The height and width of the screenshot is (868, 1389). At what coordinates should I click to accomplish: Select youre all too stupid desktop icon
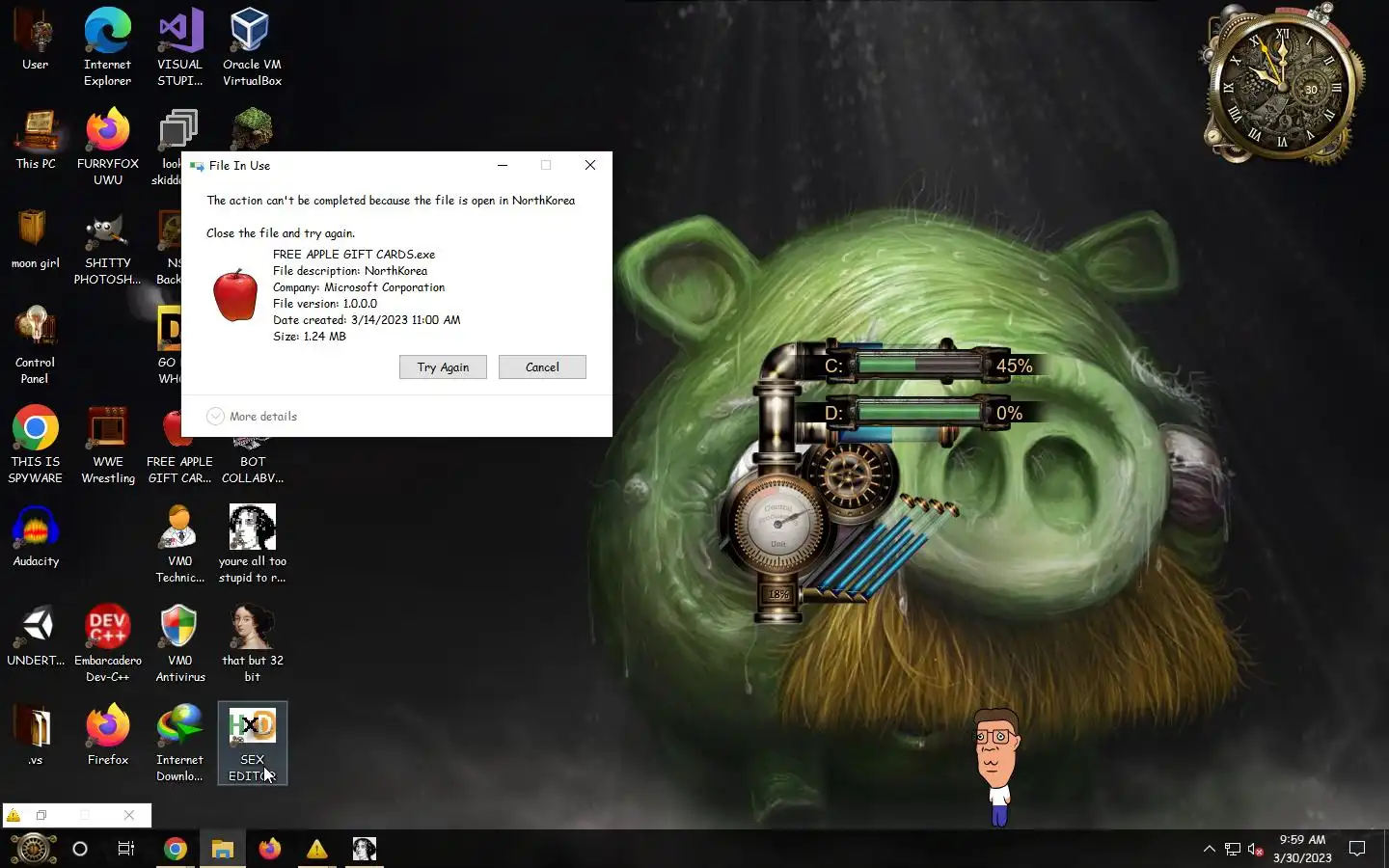point(252,544)
